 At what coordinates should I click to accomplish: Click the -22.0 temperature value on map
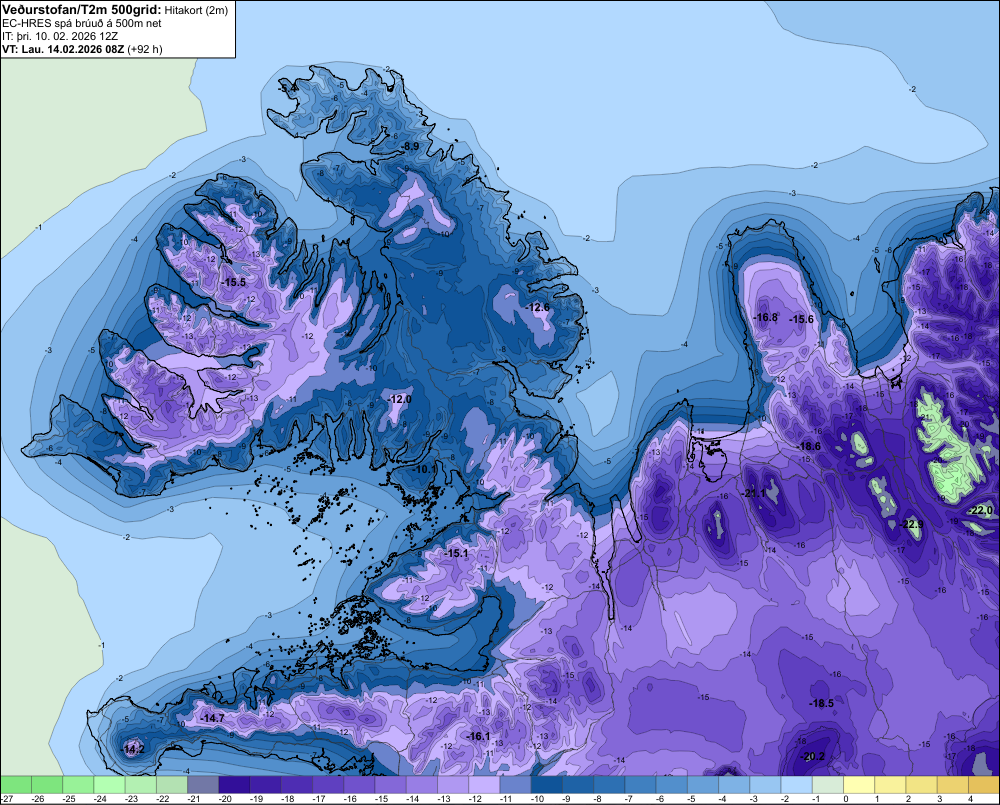981,510
